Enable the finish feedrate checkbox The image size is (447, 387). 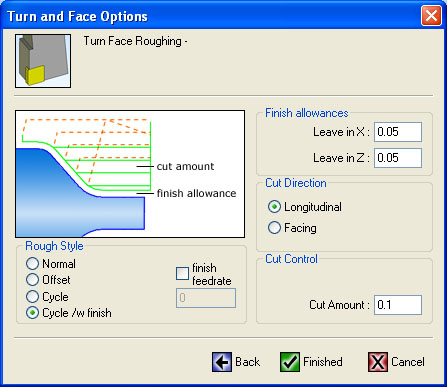click(x=182, y=274)
